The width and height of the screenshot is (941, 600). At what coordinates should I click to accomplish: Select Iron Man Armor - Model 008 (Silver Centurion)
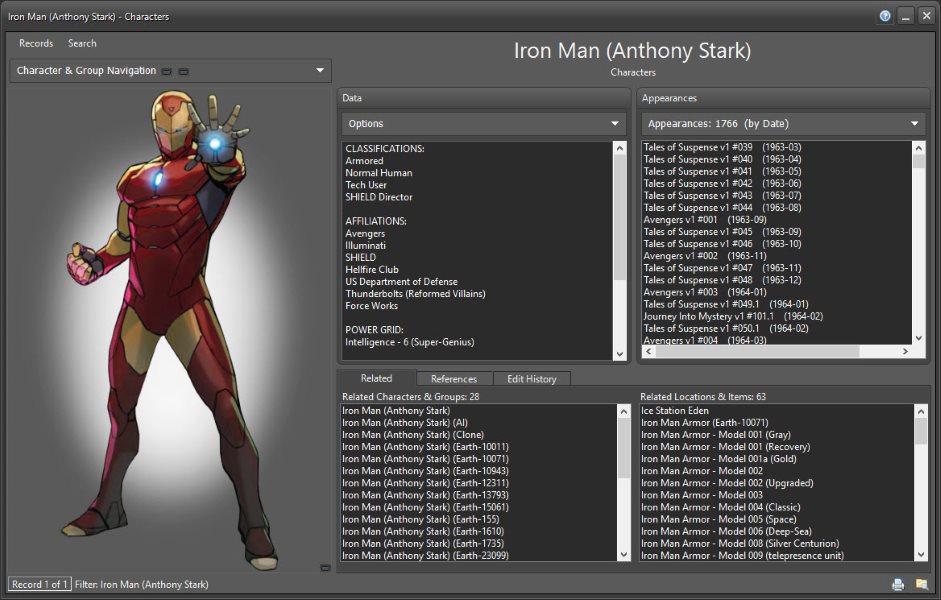(740, 543)
